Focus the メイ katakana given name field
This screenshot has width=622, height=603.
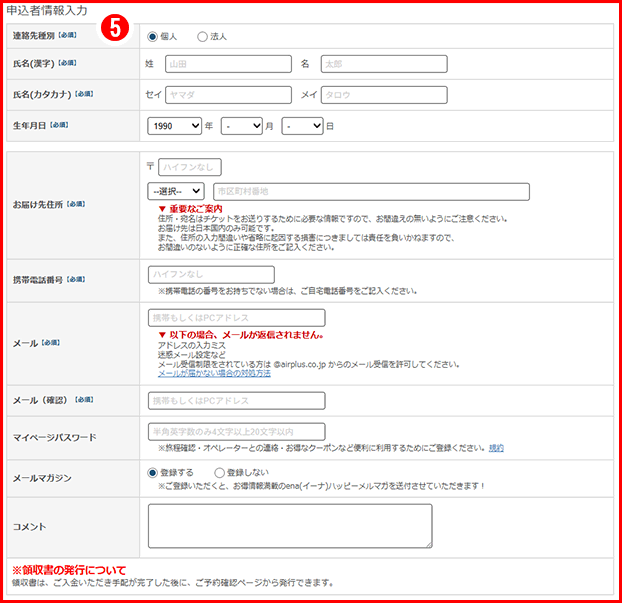pyautogui.click(x=384, y=95)
